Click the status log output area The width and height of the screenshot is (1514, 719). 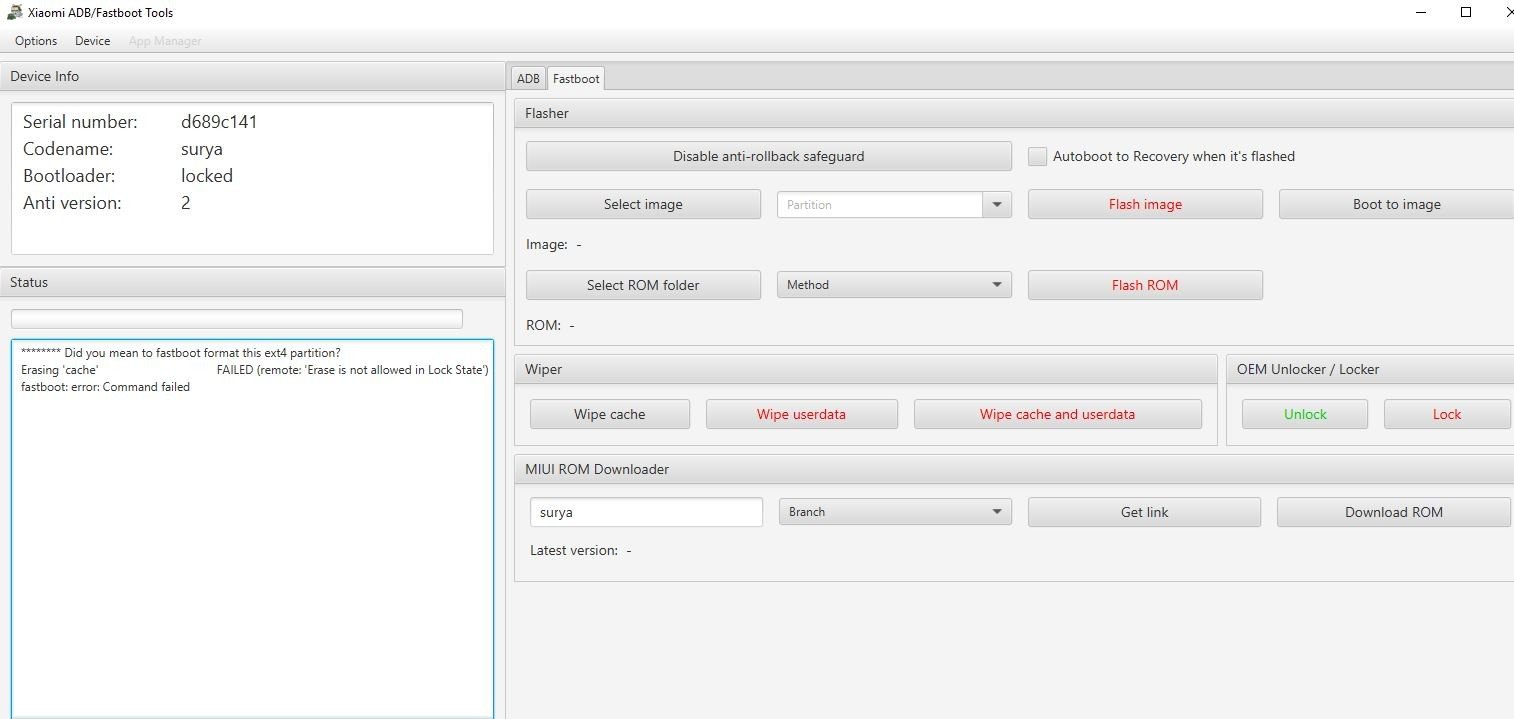click(x=252, y=529)
